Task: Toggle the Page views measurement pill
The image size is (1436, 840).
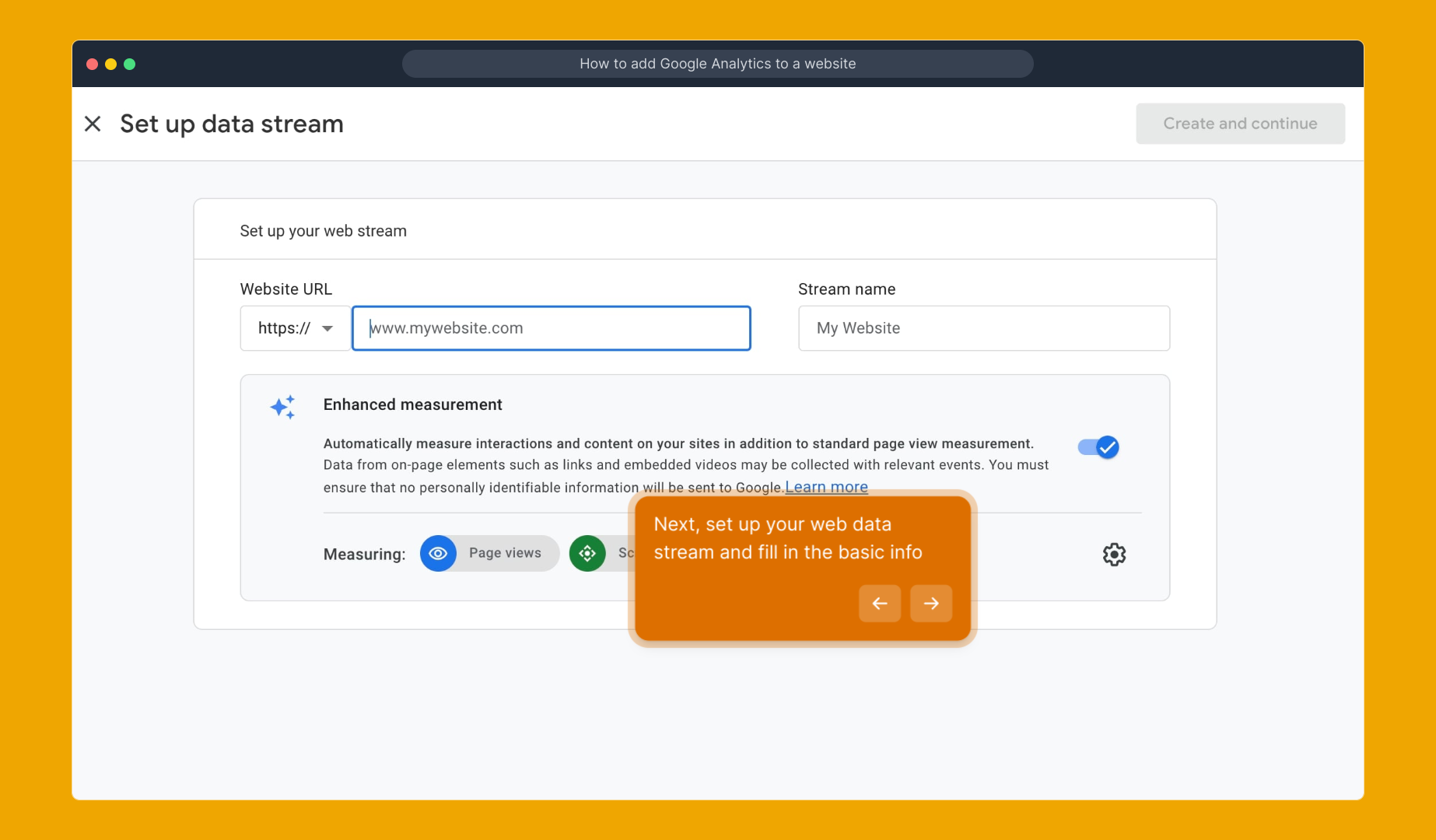Action: point(489,553)
